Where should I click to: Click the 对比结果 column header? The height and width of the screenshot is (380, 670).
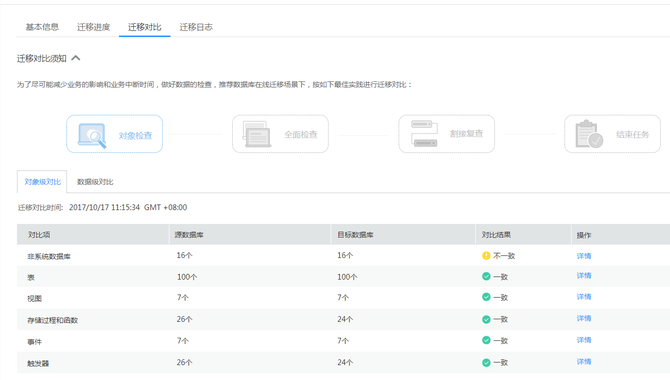(x=496, y=235)
